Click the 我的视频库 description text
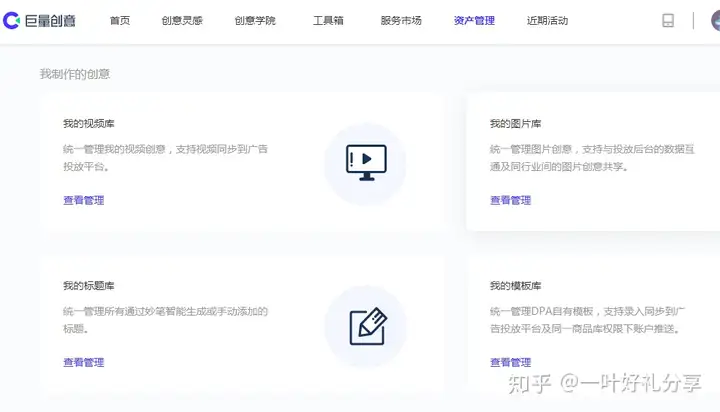This screenshot has width=720, height=412. [165, 158]
